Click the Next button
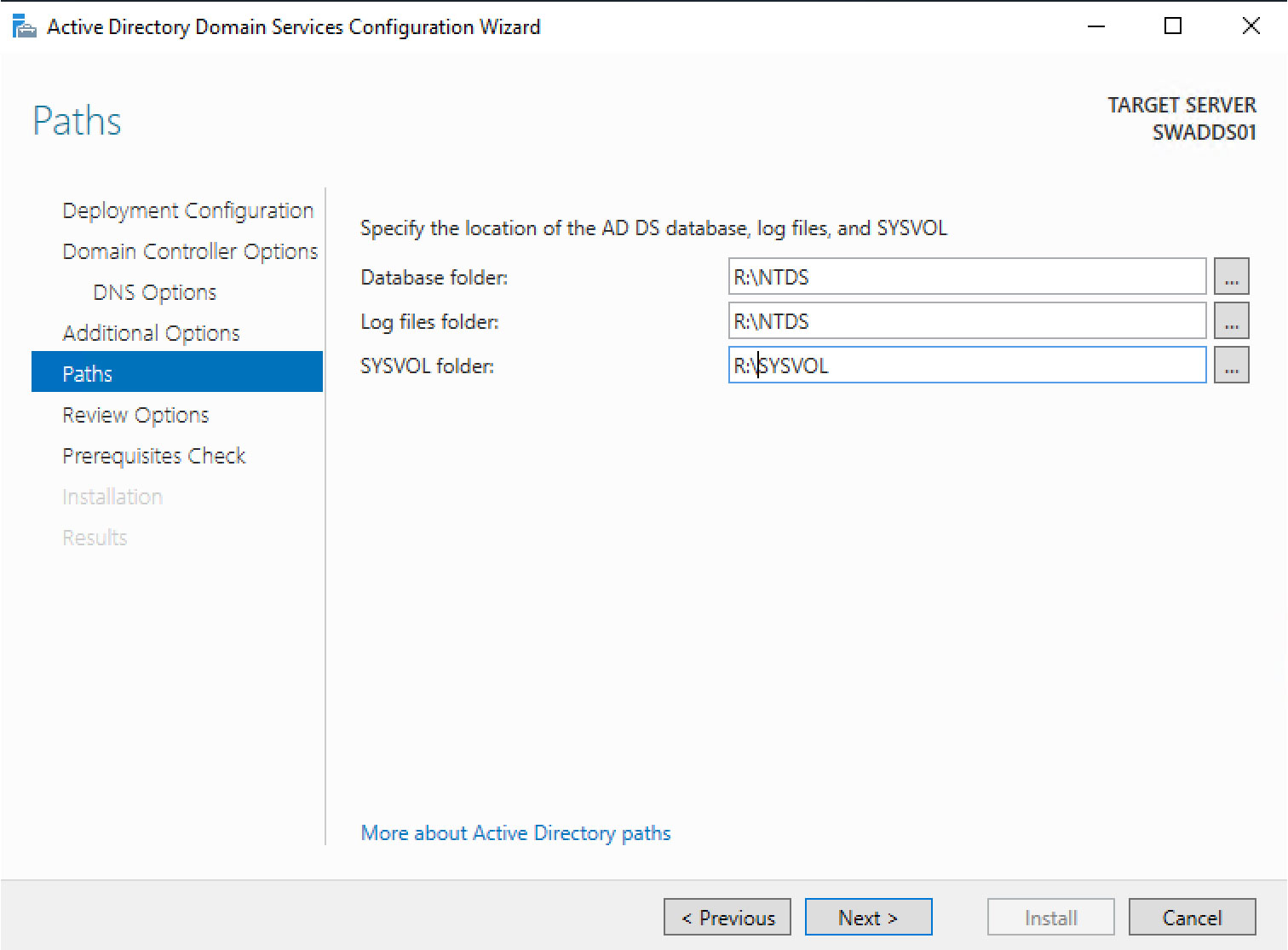The image size is (1288, 950). click(868, 918)
